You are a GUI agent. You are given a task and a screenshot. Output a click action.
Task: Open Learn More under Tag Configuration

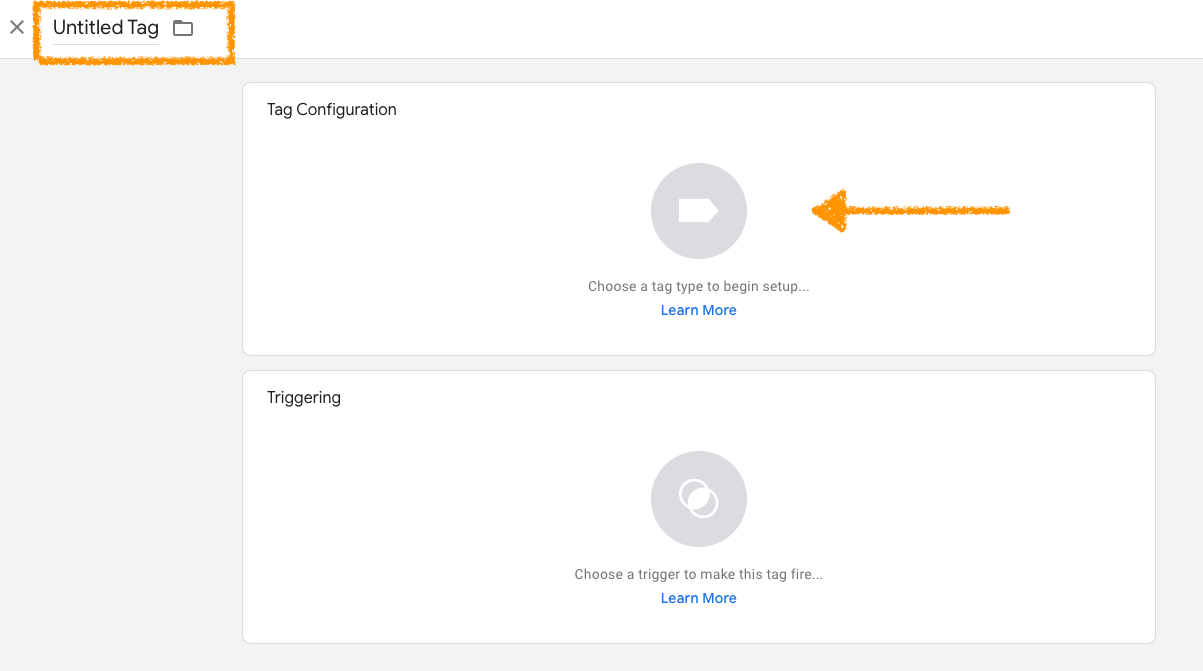coord(698,311)
